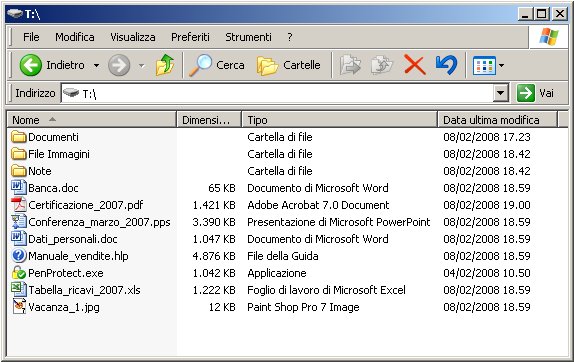Select Tabella_ricavi_2007.xls Excel icon
The image size is (574, 362).
pyautogui.click(x=19, y=290)
